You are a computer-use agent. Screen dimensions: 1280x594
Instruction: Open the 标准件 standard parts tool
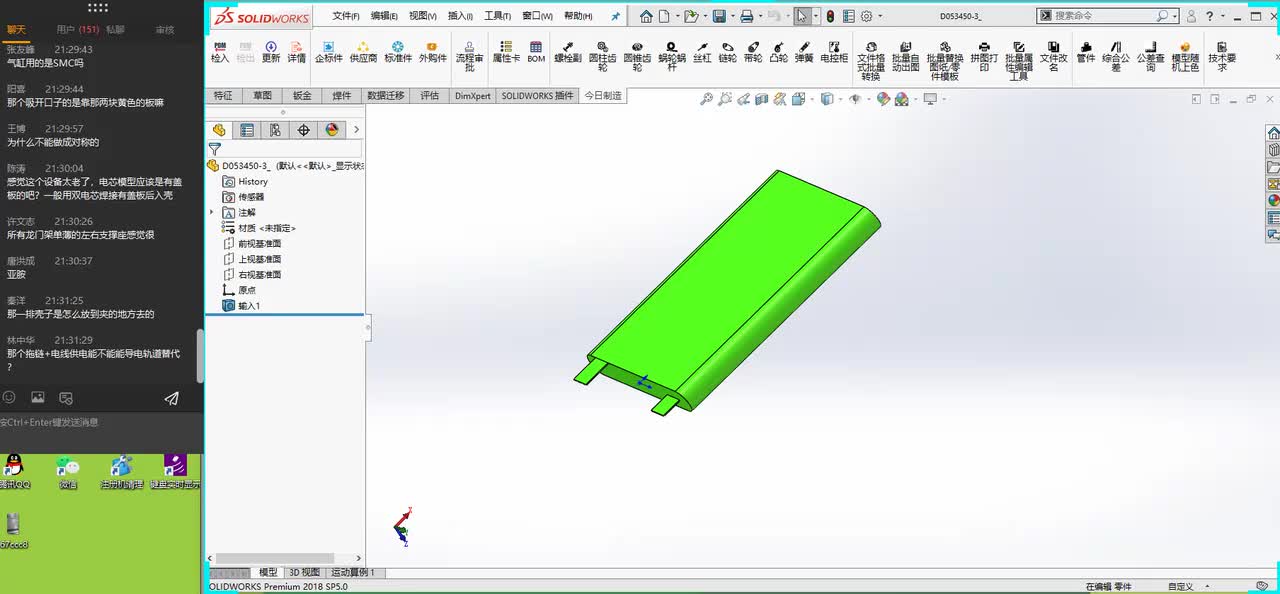[x=398, y=52]
